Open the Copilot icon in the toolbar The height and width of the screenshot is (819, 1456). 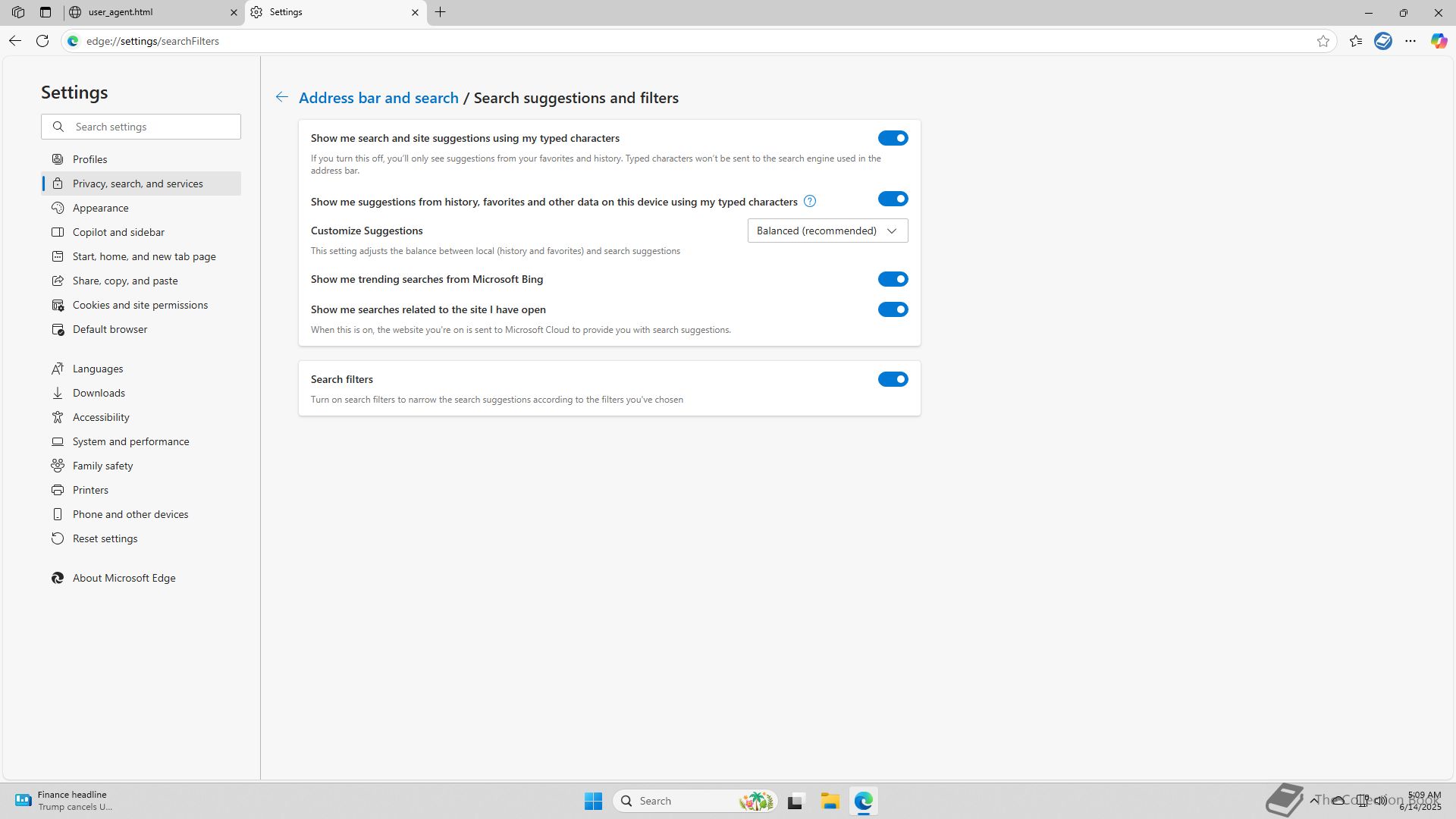click(1439, 41)
